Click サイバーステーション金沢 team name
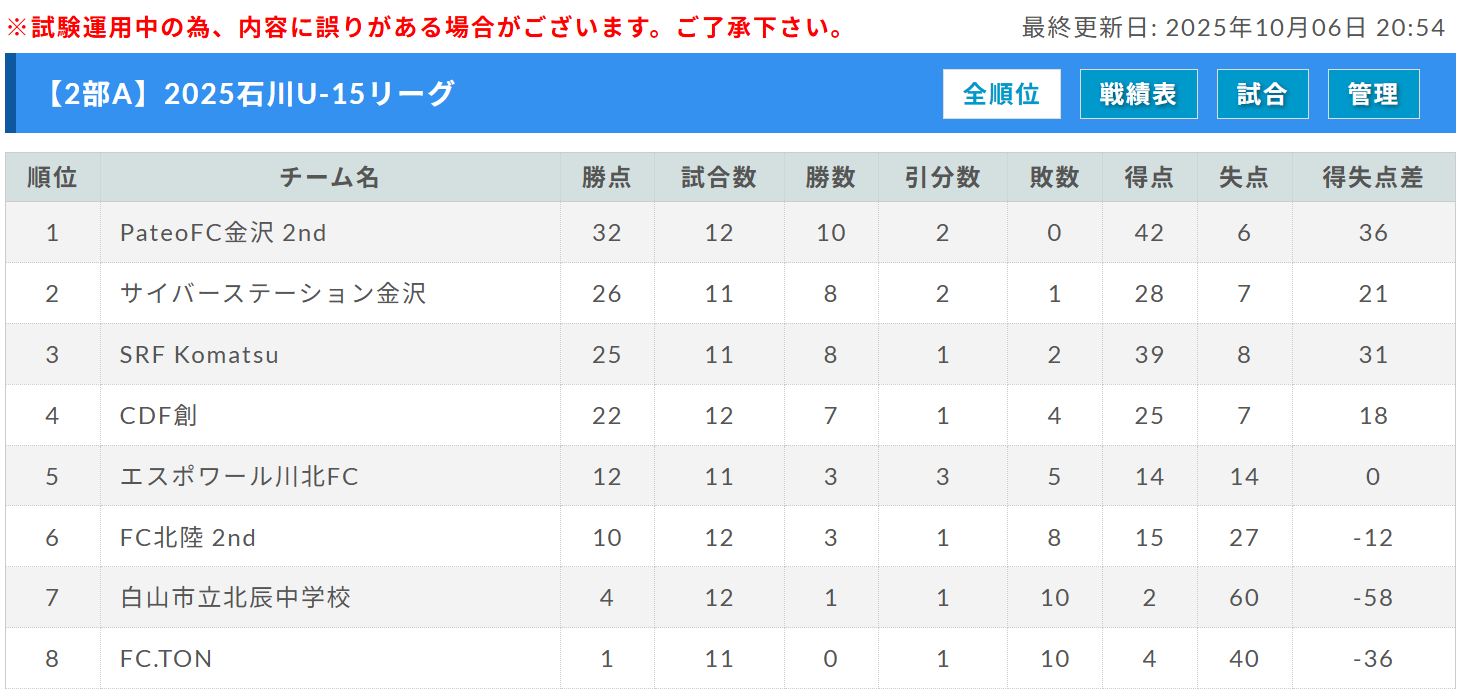1468x700 pixels. (x=273, y=294)
